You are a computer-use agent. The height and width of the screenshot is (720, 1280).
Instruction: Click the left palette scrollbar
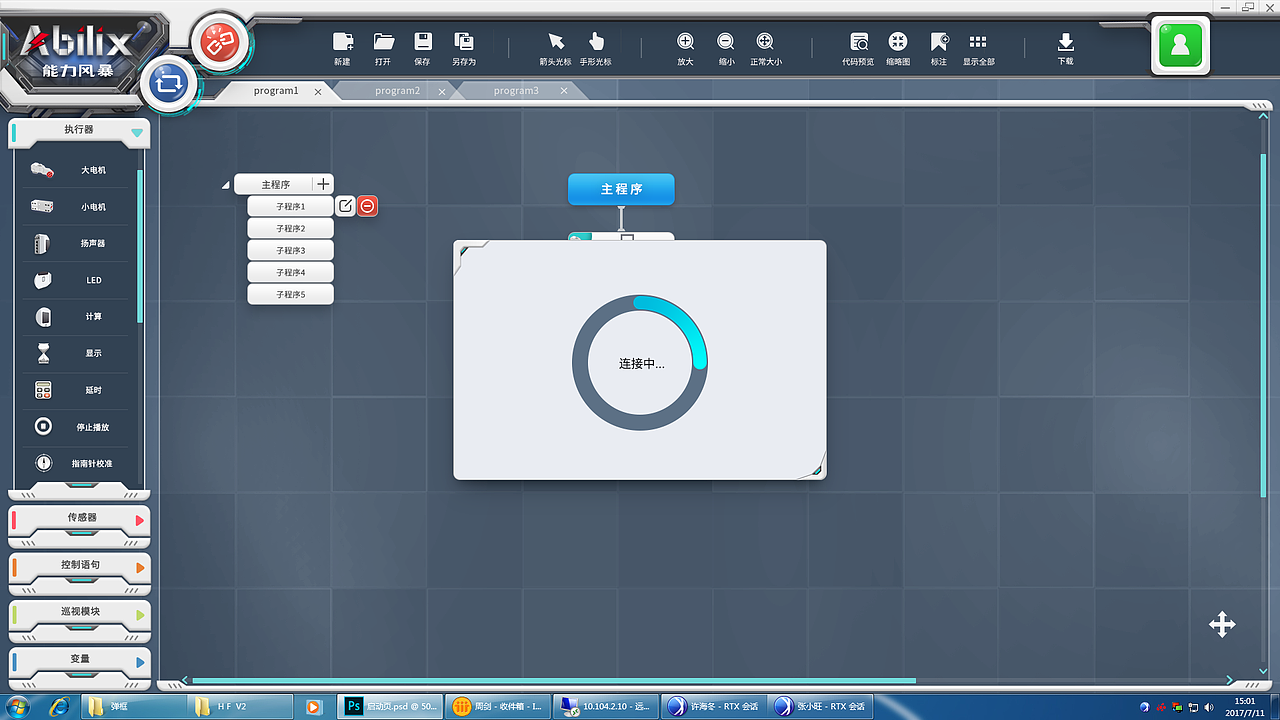140,246
